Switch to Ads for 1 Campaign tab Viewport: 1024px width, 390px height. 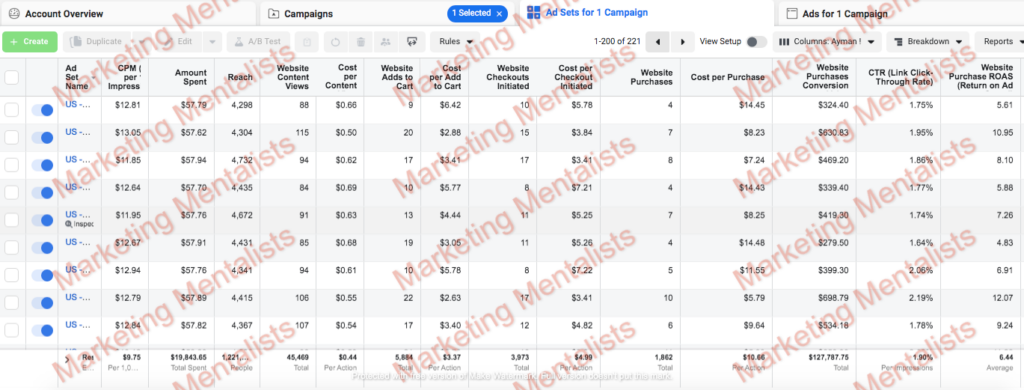[901, 14]
